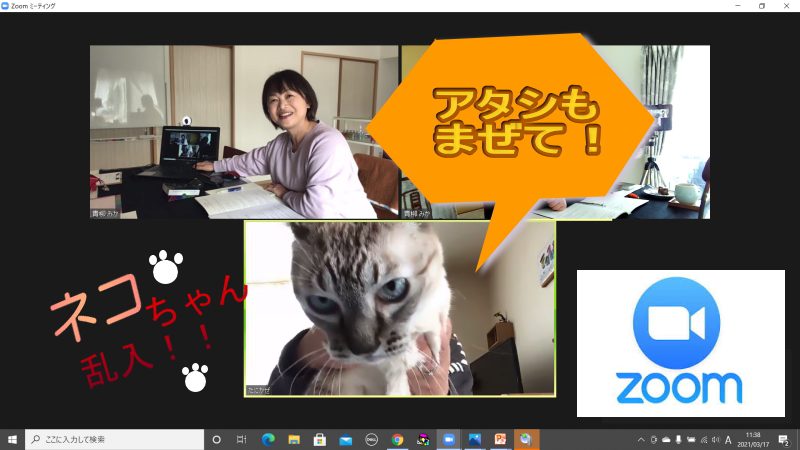Screen dimensions: 800x450
Task: Open the notification center icon
Action: (784, 439)
